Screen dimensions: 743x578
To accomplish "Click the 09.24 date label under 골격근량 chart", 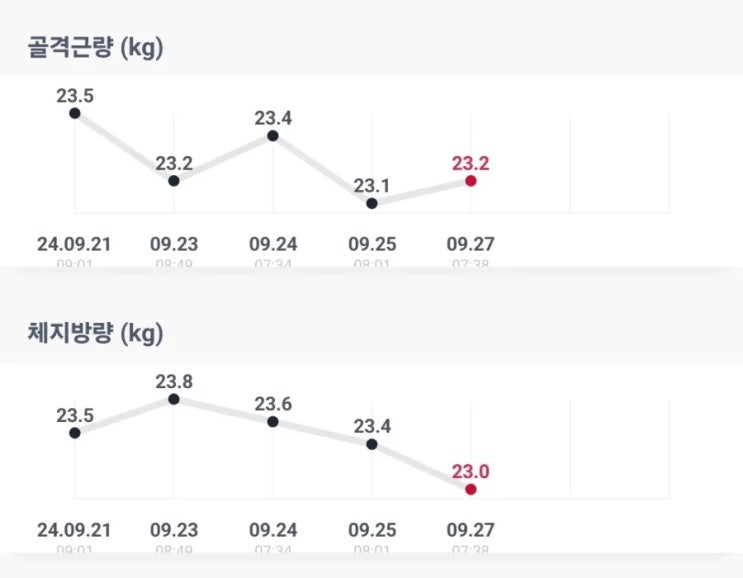I will click(273, 243).
